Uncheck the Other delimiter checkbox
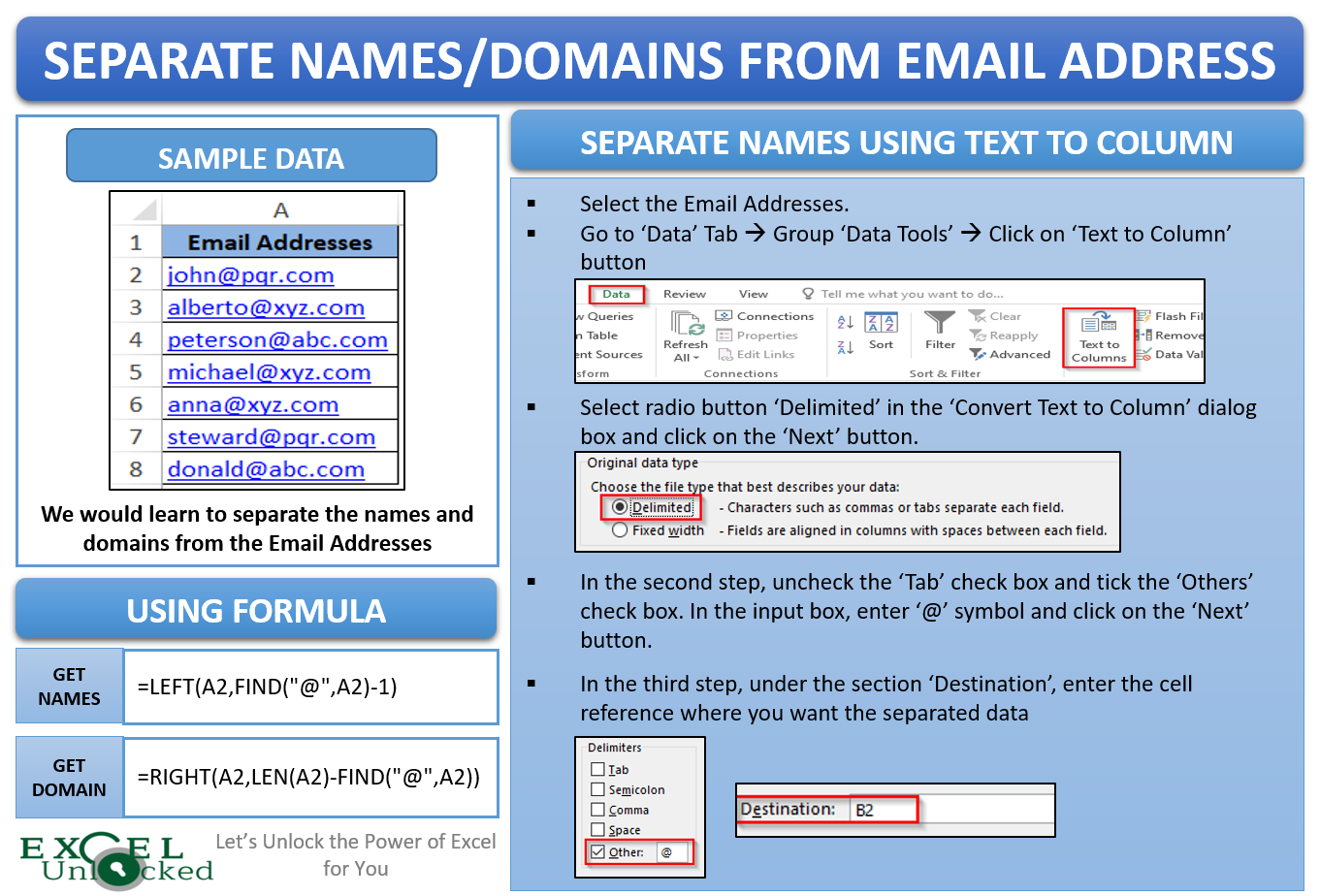This screenshot has width=1320, height=896. click(596, 851)
